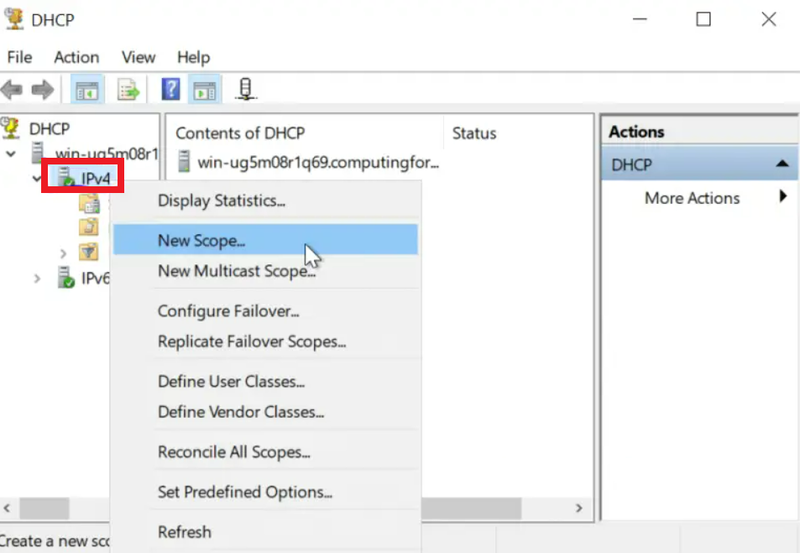Screen dimensions: 800x553
Task: Click the contents pane horizontal scrollbar thumb
Action: click(x=471, y=508)
